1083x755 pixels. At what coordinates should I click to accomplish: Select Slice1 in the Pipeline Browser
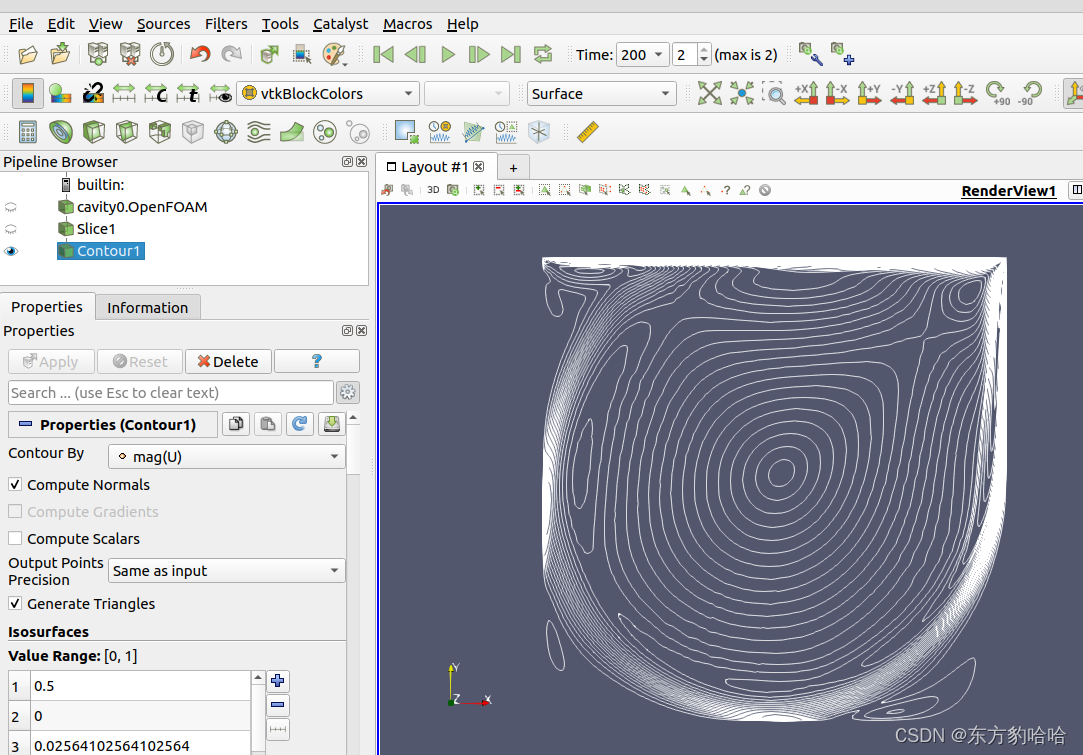(96, 229)
